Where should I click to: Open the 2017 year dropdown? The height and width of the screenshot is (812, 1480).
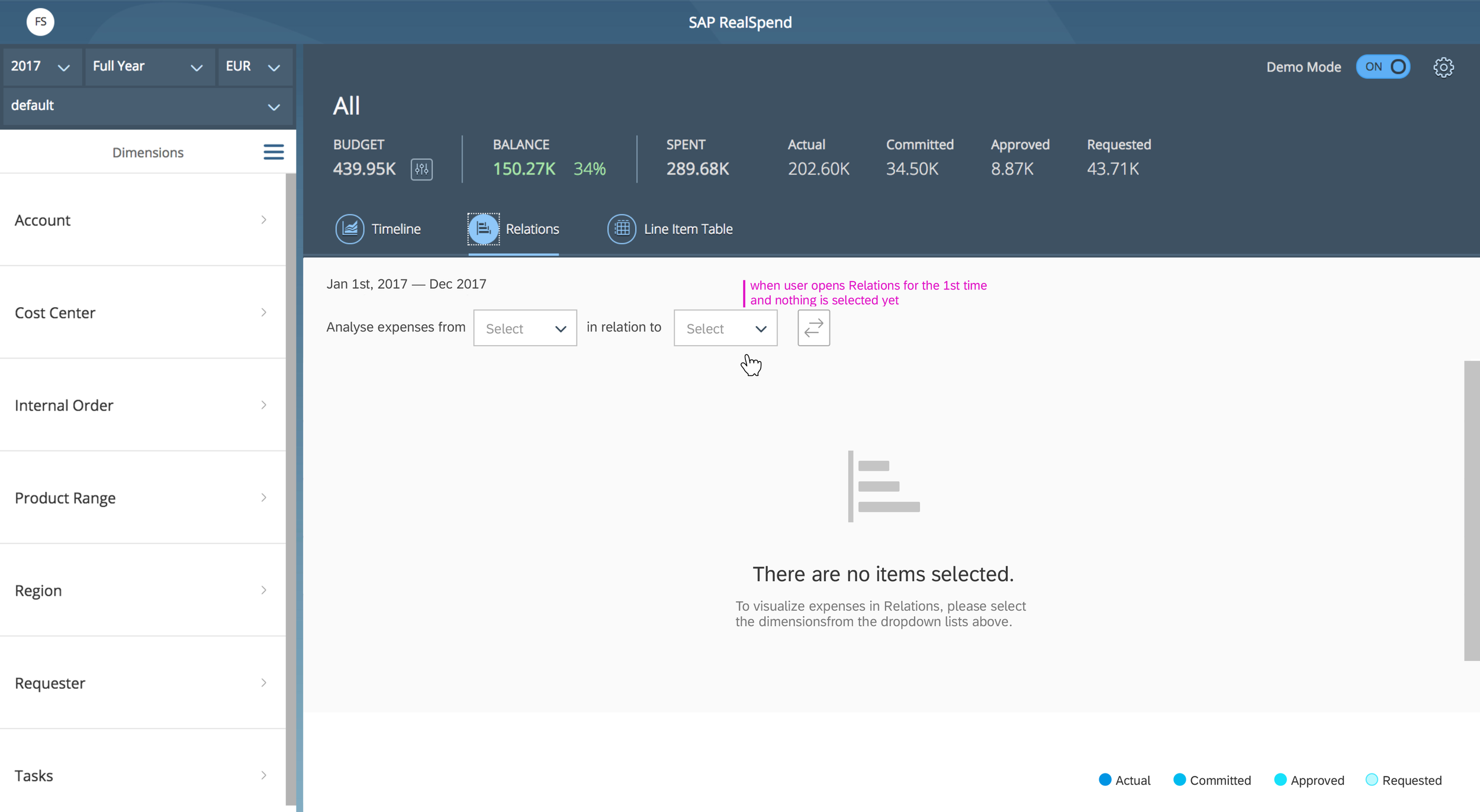point(42,66)
